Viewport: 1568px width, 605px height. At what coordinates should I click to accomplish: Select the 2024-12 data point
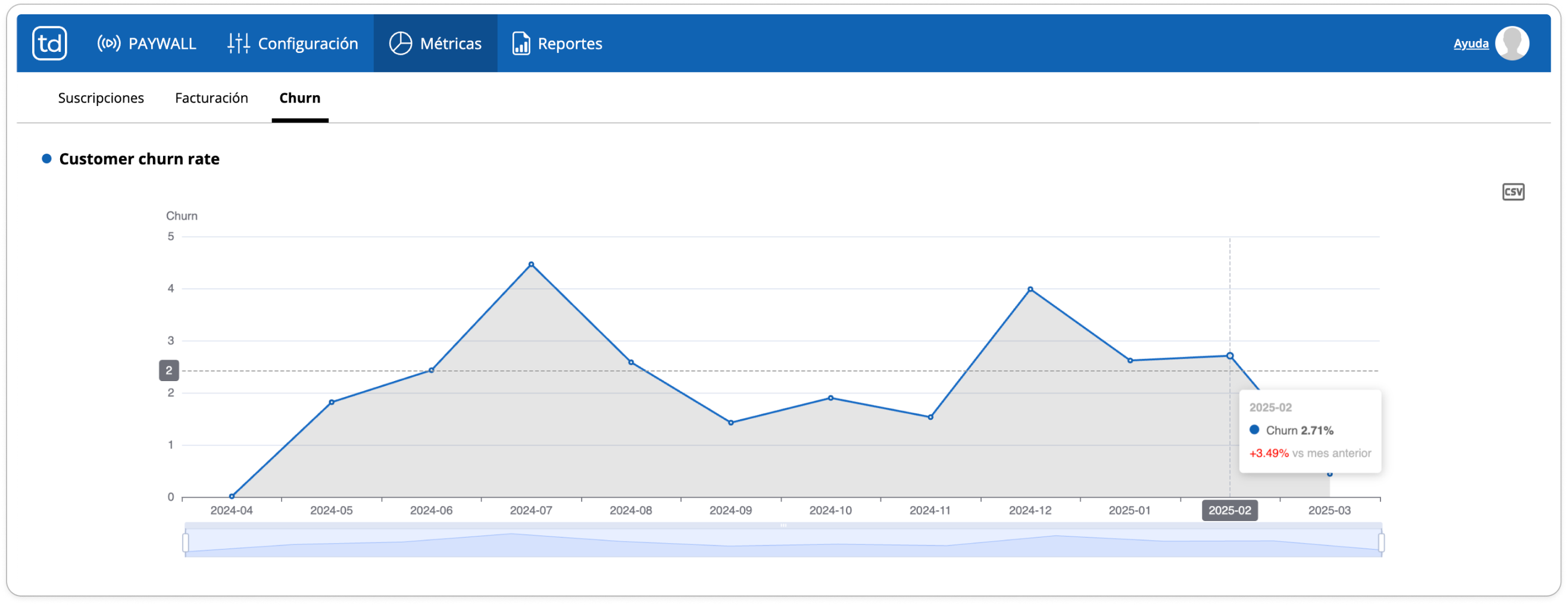1030,290
